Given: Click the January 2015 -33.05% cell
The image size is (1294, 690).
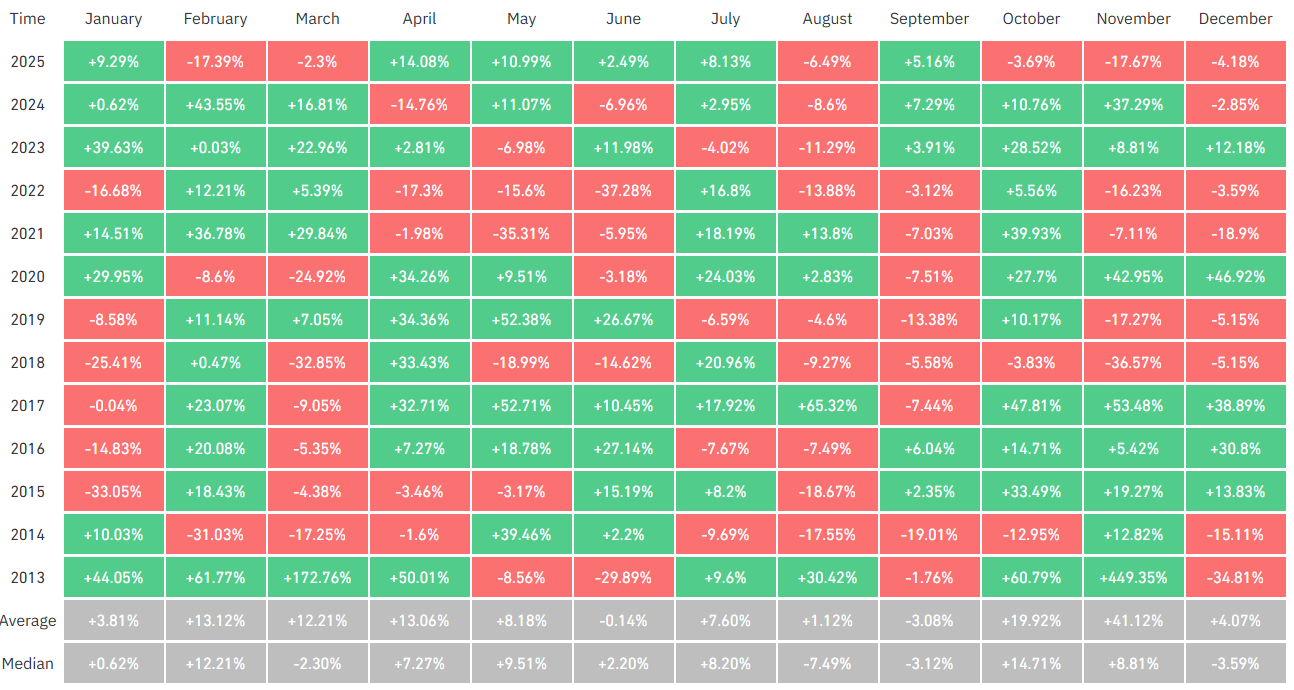Looking at the screenshot, I should tap(113, 491).
